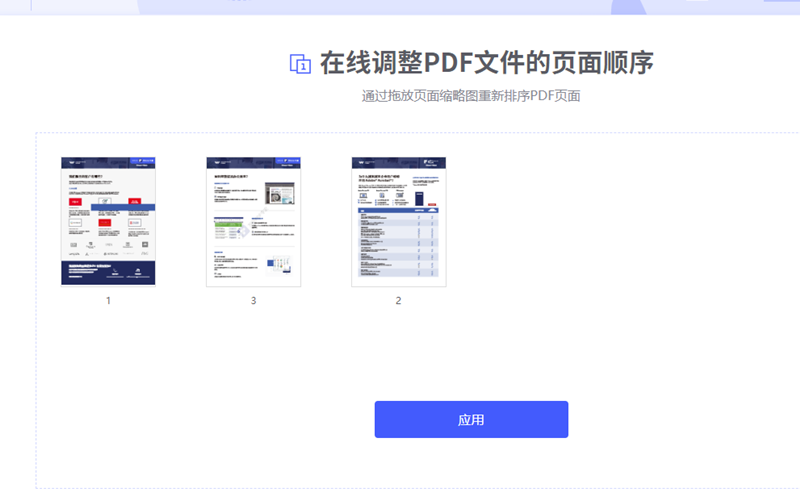Click the heading 在线调整PDF文件的页面顺序

486,63
